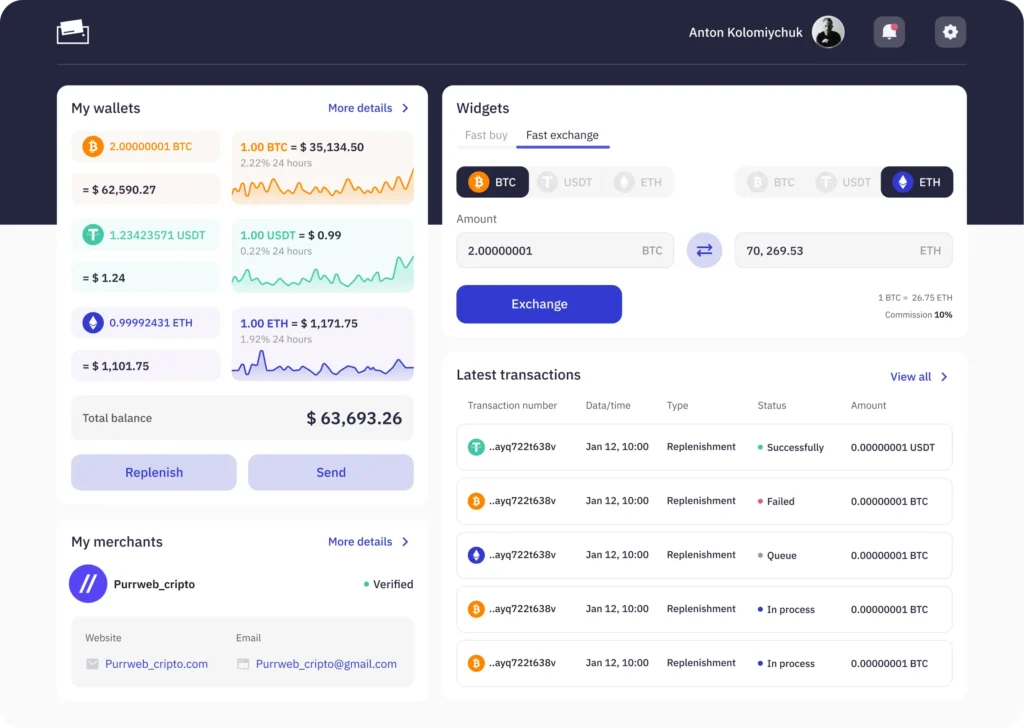Click the Tether icon on USDT transaction

click(x=476, y=447)
